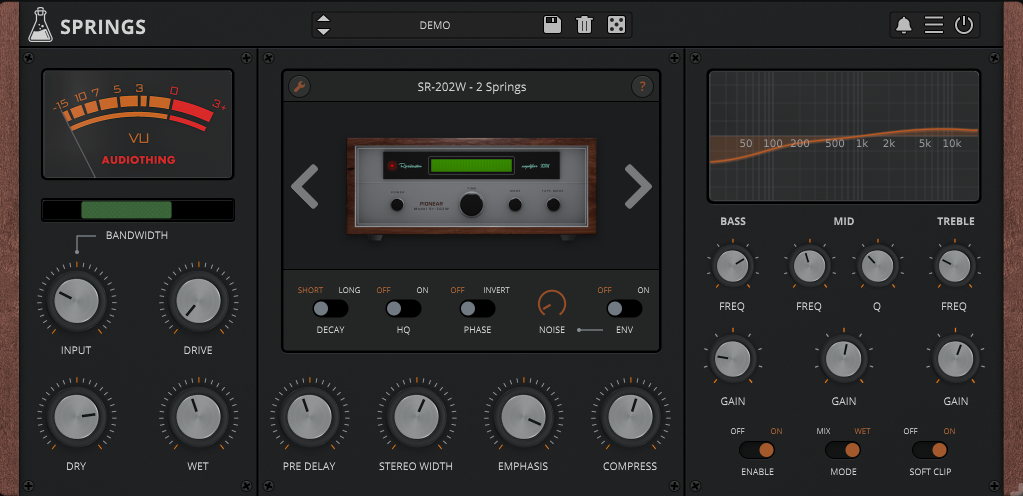Go to the next spring model arrow

point(637,186)
